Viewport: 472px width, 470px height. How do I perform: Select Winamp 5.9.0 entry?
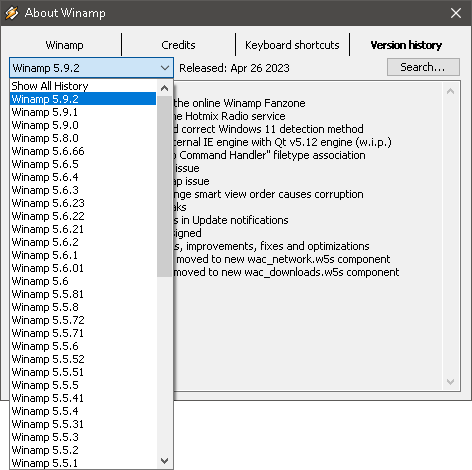tap(83, 125)
